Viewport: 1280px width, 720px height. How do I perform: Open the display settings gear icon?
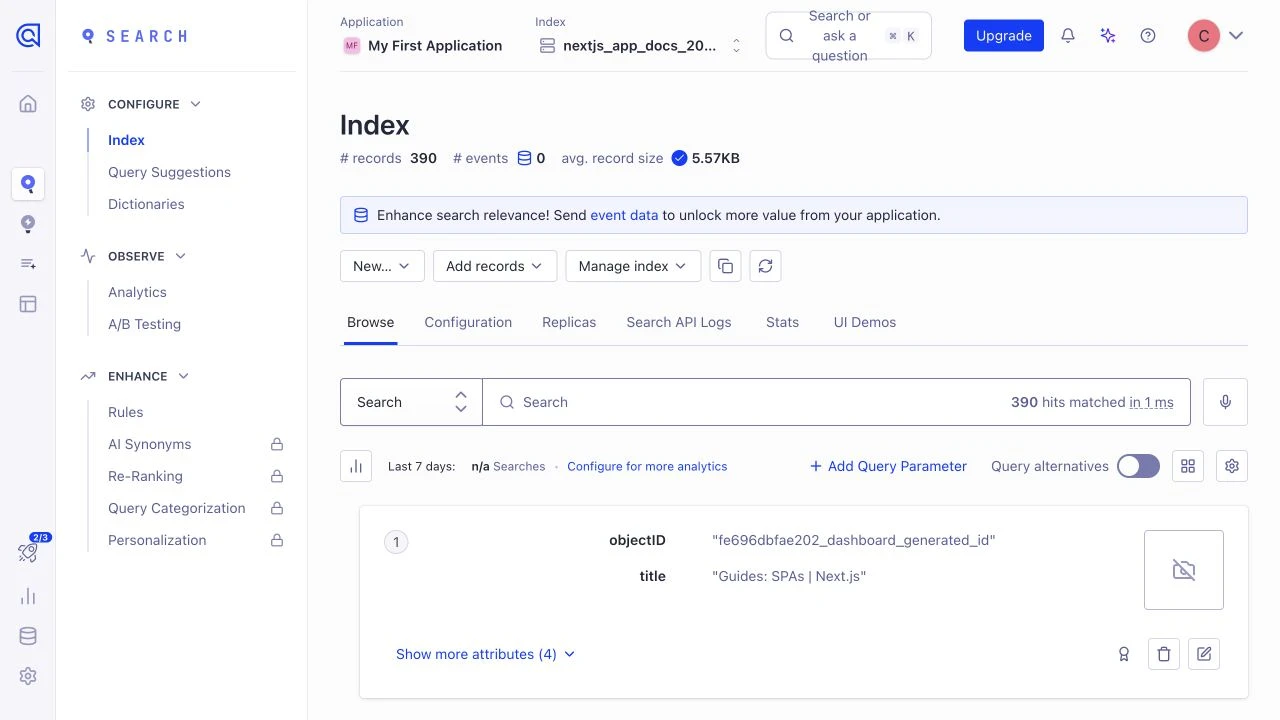(x=1232, y=466)
